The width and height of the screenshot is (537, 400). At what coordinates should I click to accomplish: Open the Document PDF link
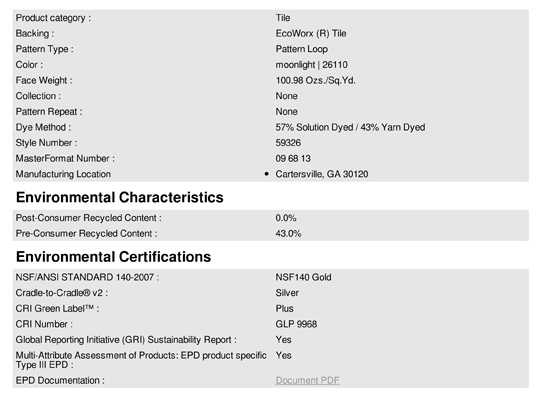tap(307, 380)
